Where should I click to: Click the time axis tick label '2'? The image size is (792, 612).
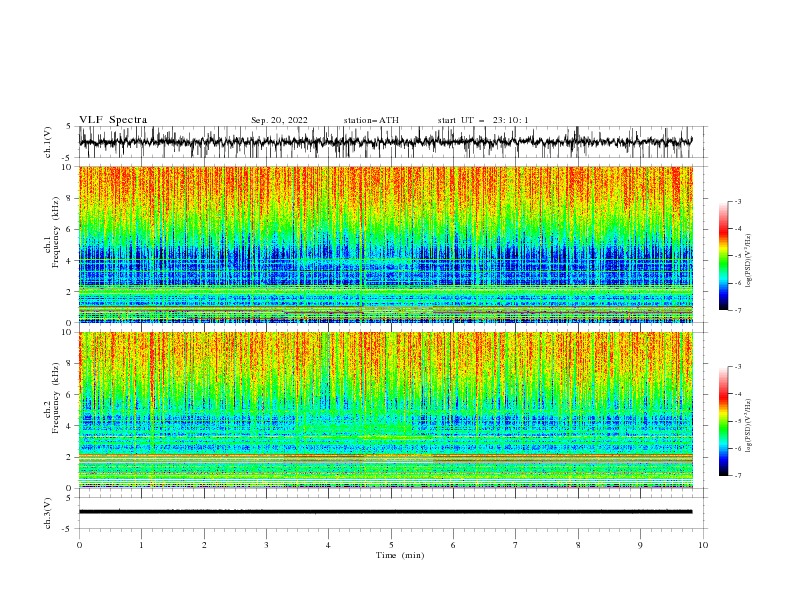tap(204, 545)
